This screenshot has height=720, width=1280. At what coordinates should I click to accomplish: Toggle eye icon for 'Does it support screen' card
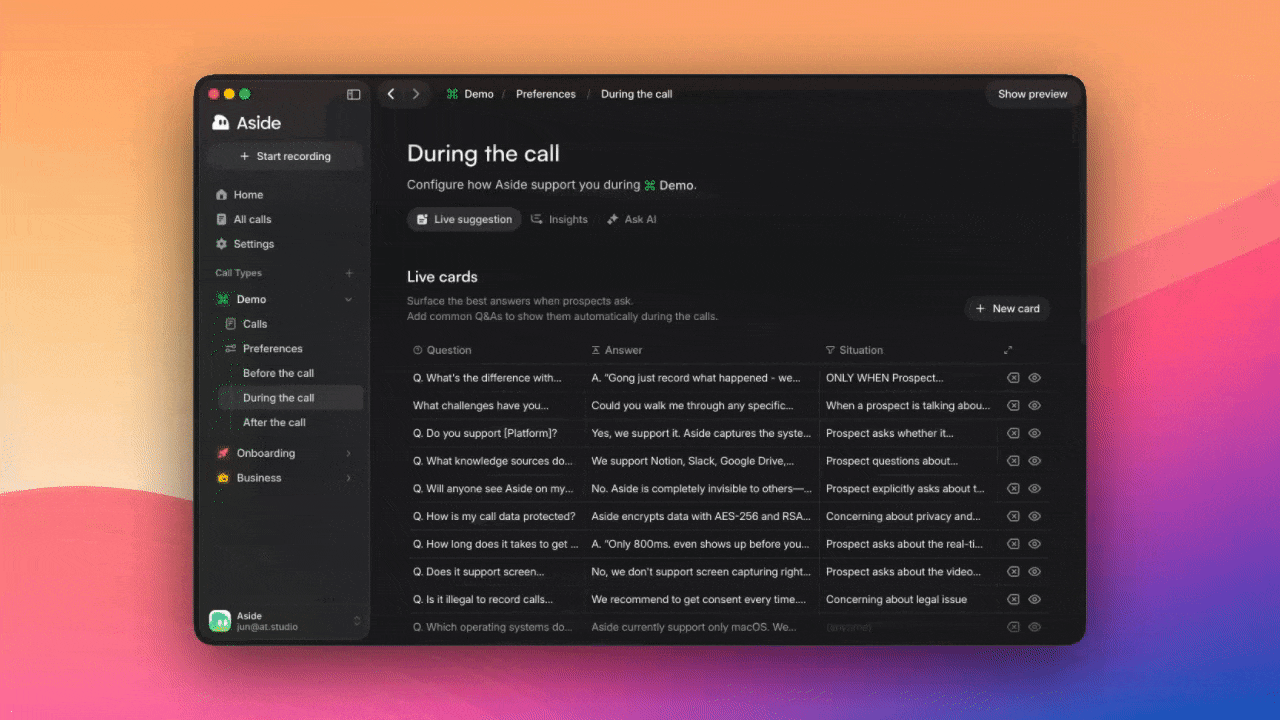[x=1035, y=572]
